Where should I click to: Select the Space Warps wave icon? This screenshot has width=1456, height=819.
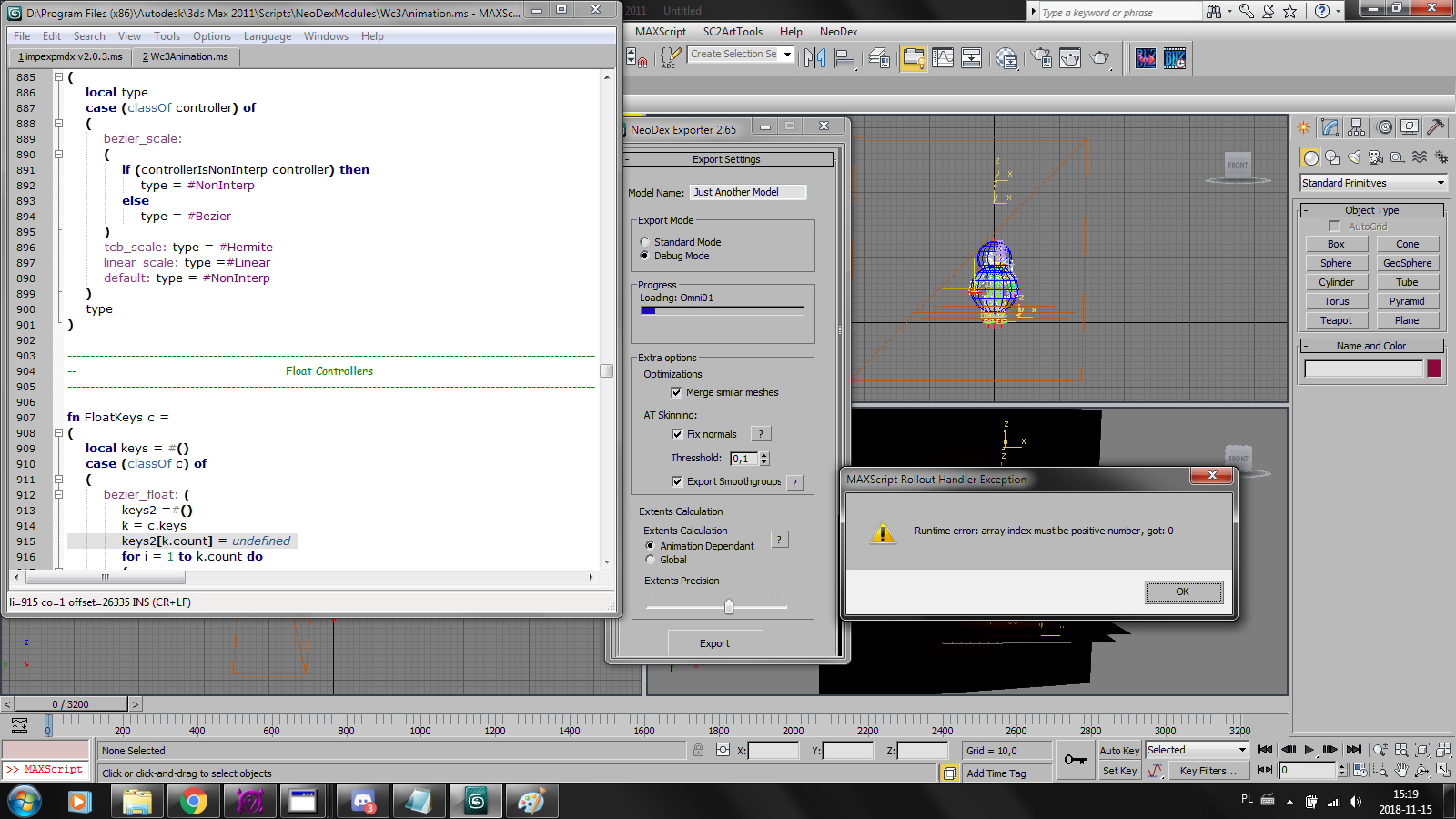pyautogui.click(x=1420, y=157)
